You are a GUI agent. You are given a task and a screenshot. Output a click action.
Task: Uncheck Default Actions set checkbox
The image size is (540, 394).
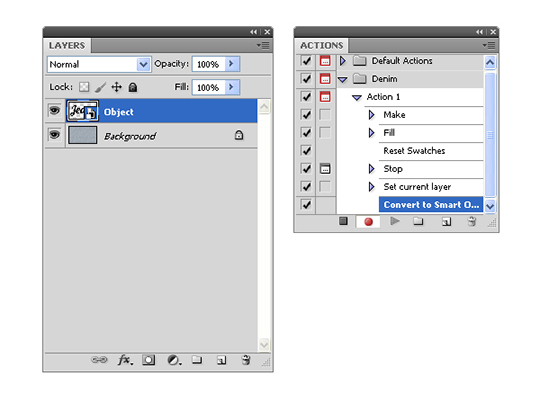(x=306, y=61)
